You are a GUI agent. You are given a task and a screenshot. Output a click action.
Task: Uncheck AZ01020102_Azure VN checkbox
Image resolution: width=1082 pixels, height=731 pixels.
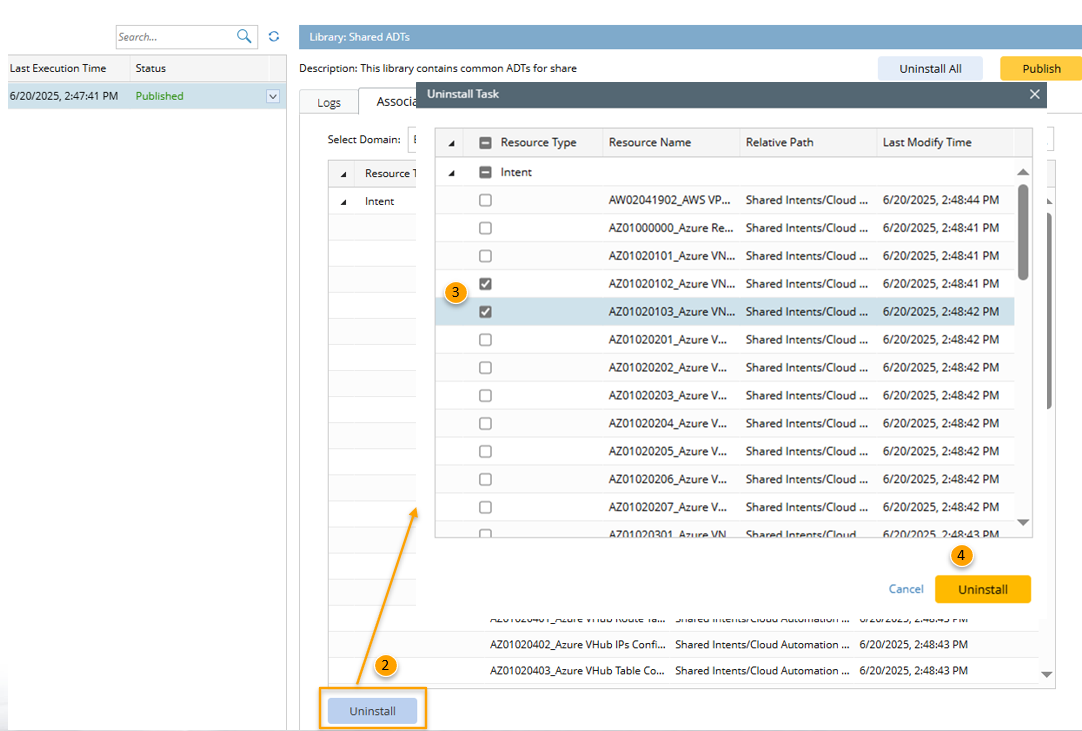click(485, 284)
